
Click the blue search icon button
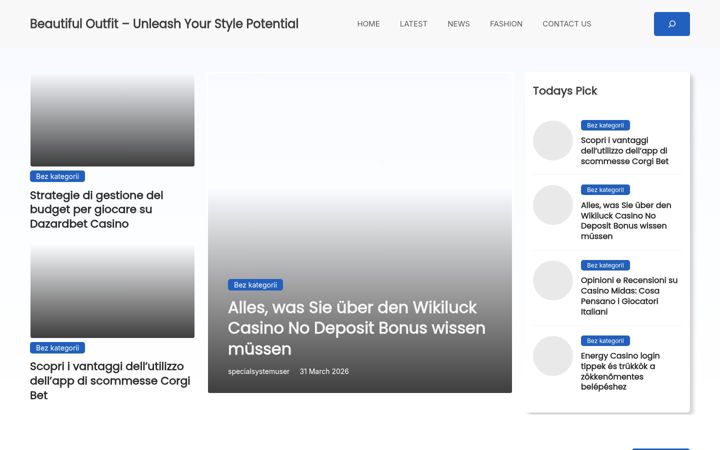[x=671, y=24]
